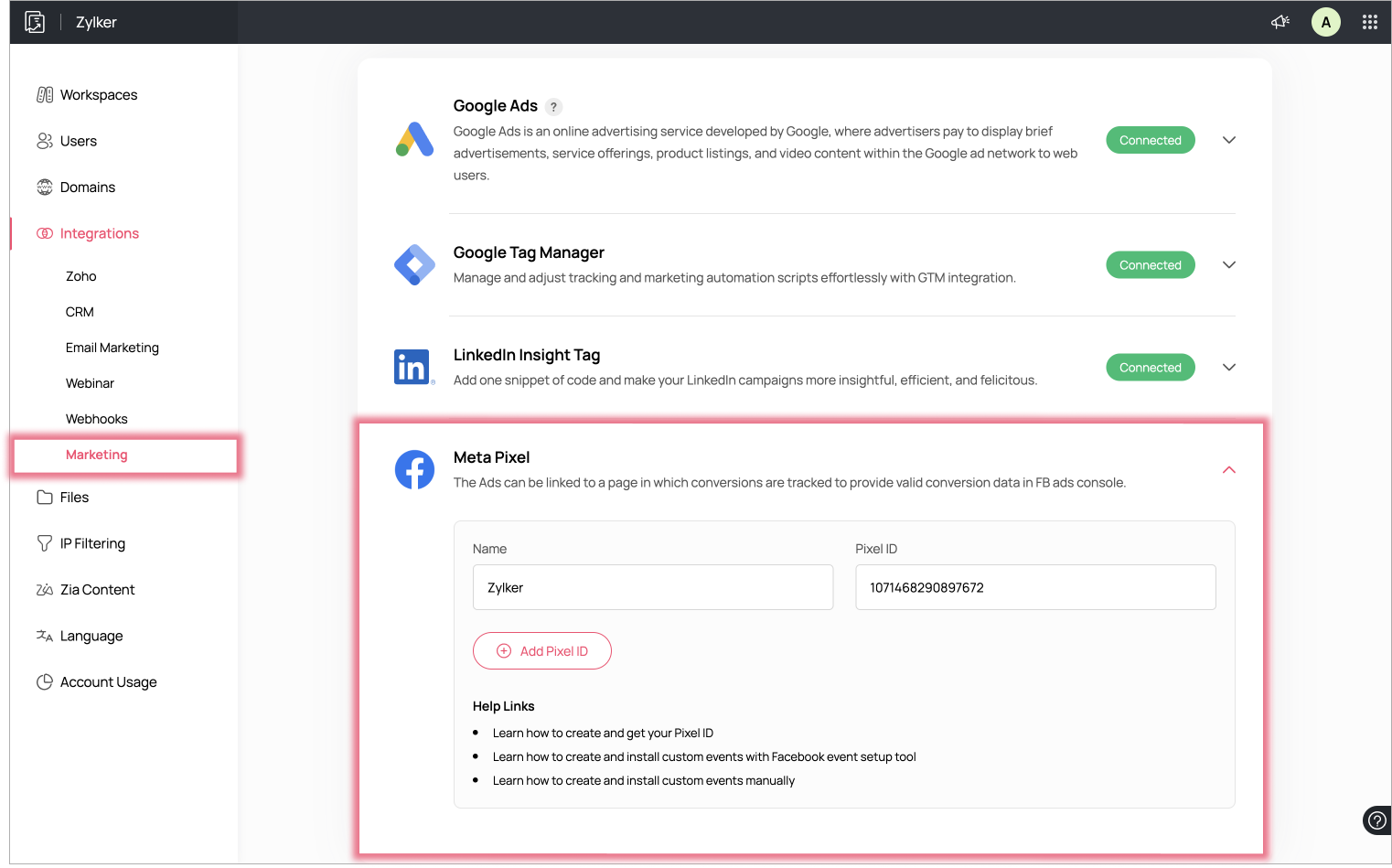Collapse the Meta Pixel section
The width and height of the screenshot is (1392, 868).
1229,470
